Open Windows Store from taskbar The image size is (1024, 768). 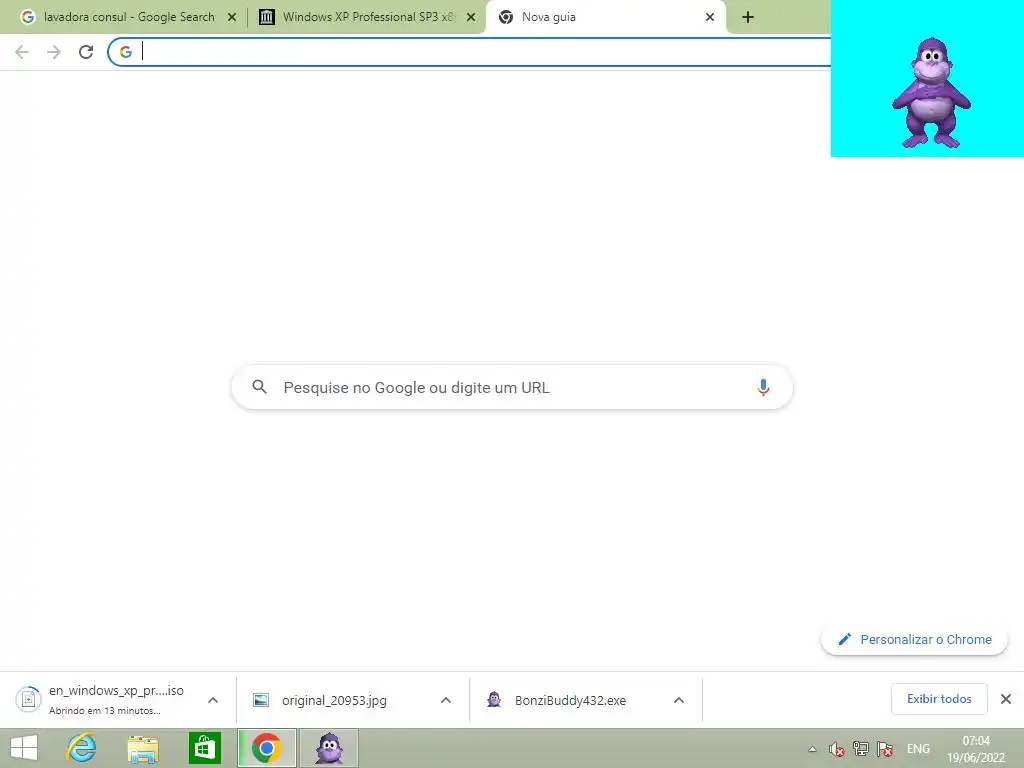(x=204, y=748)
